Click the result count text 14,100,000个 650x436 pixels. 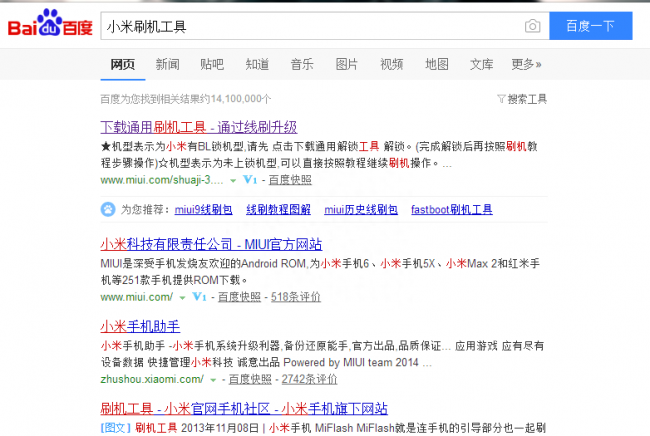click(240, 99)
